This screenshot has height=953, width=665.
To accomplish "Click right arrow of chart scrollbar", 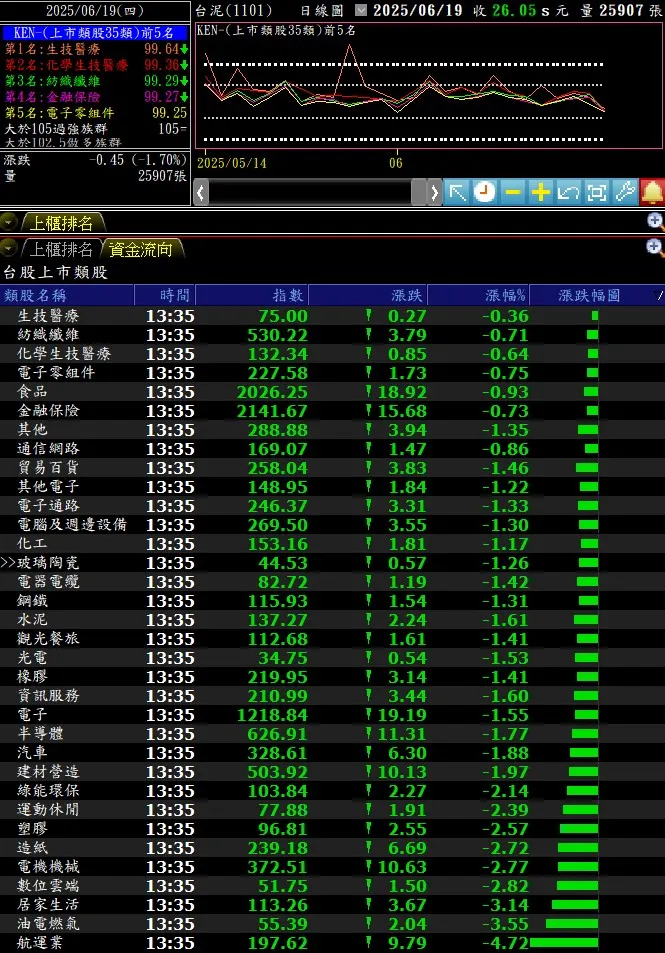I will [x=434, y=193].
